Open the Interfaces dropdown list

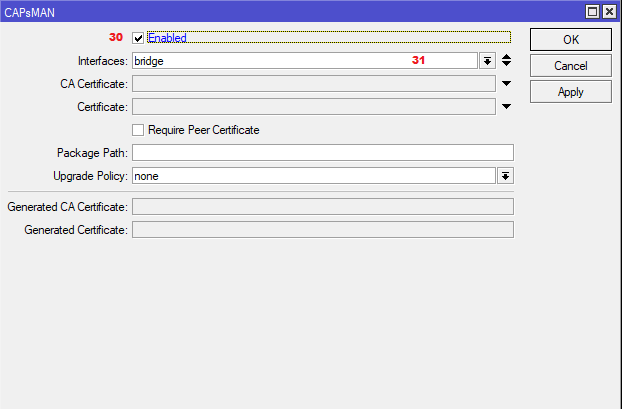pos(488,61)
